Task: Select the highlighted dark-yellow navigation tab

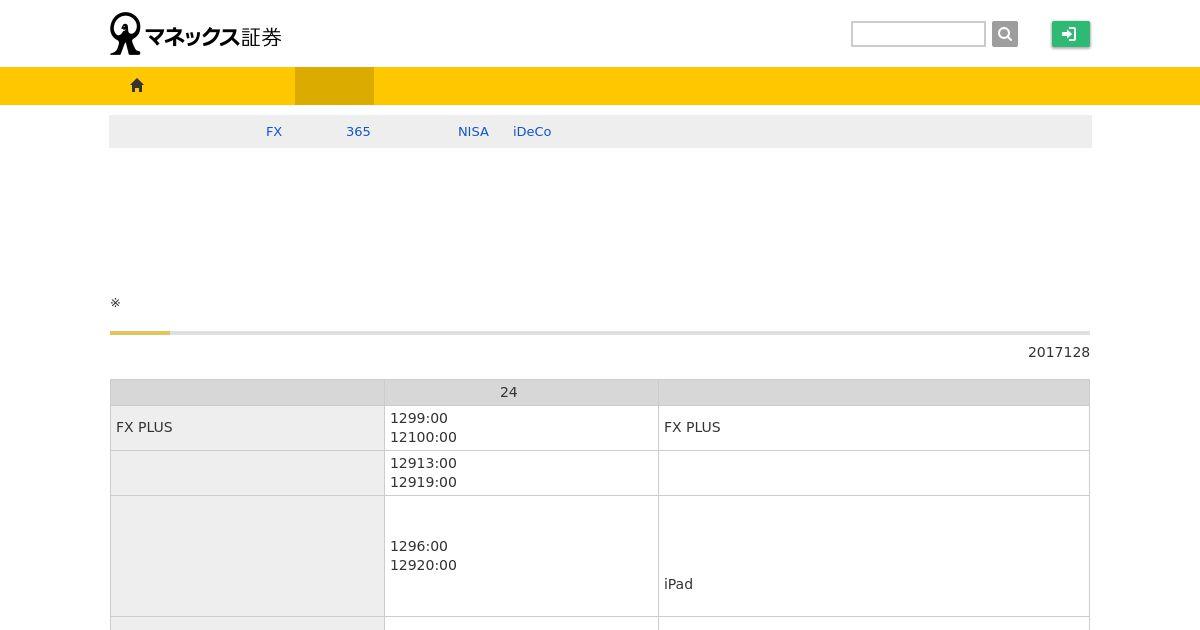Action: pyautogui.click(x=334, y=86)
